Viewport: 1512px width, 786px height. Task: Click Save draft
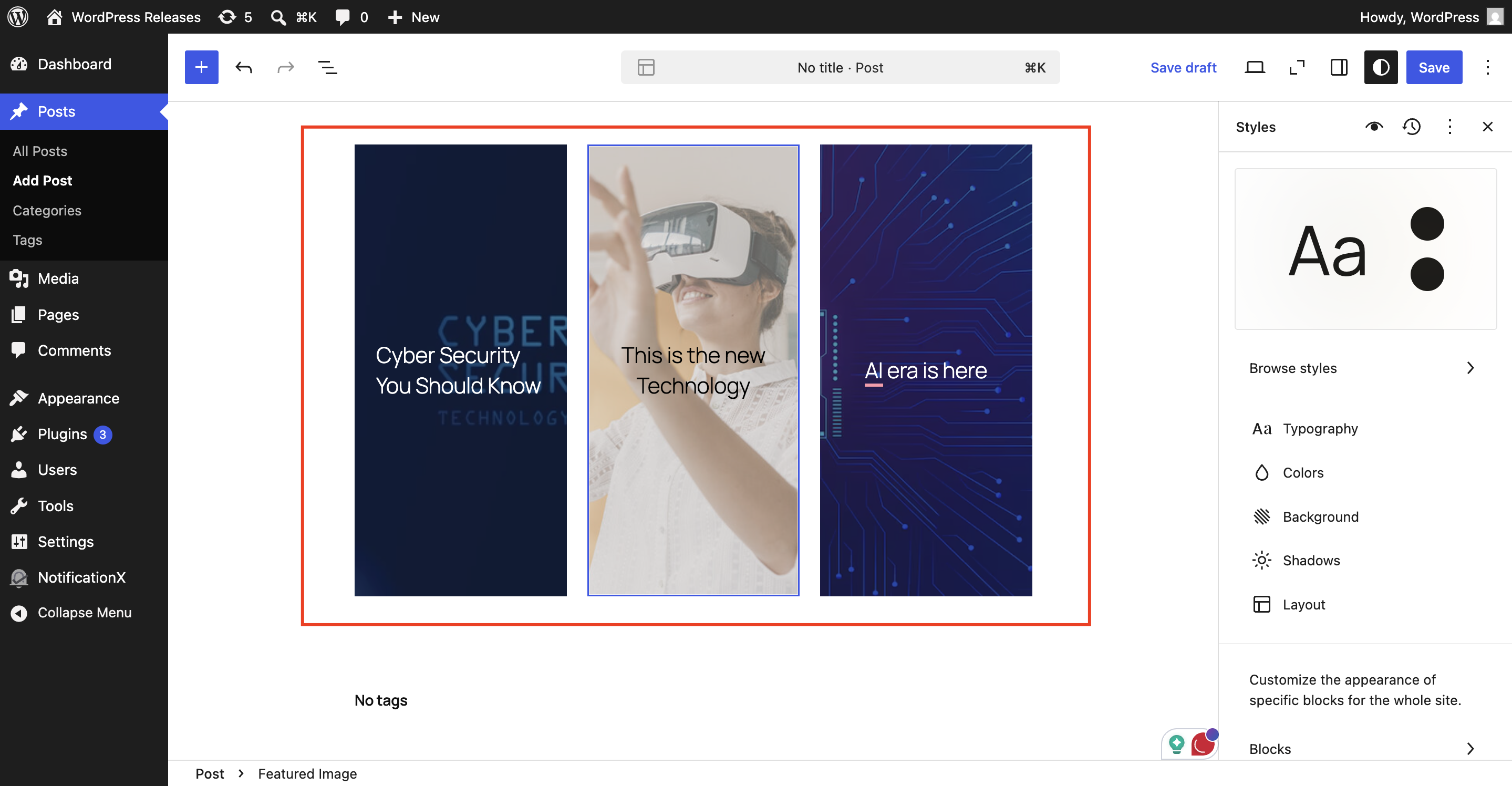tap(1183, 67)
